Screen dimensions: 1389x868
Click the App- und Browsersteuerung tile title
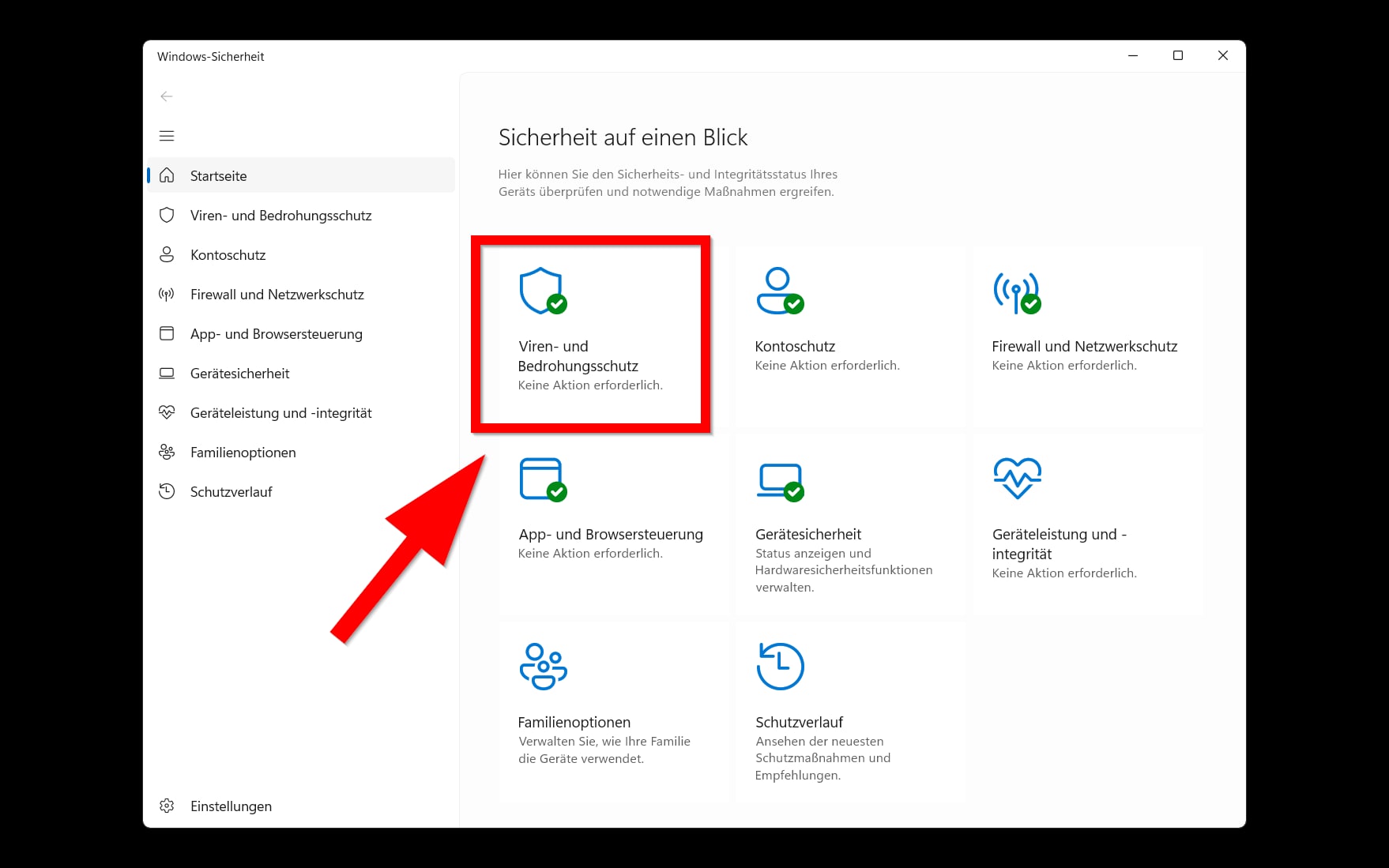click(611, 534)
